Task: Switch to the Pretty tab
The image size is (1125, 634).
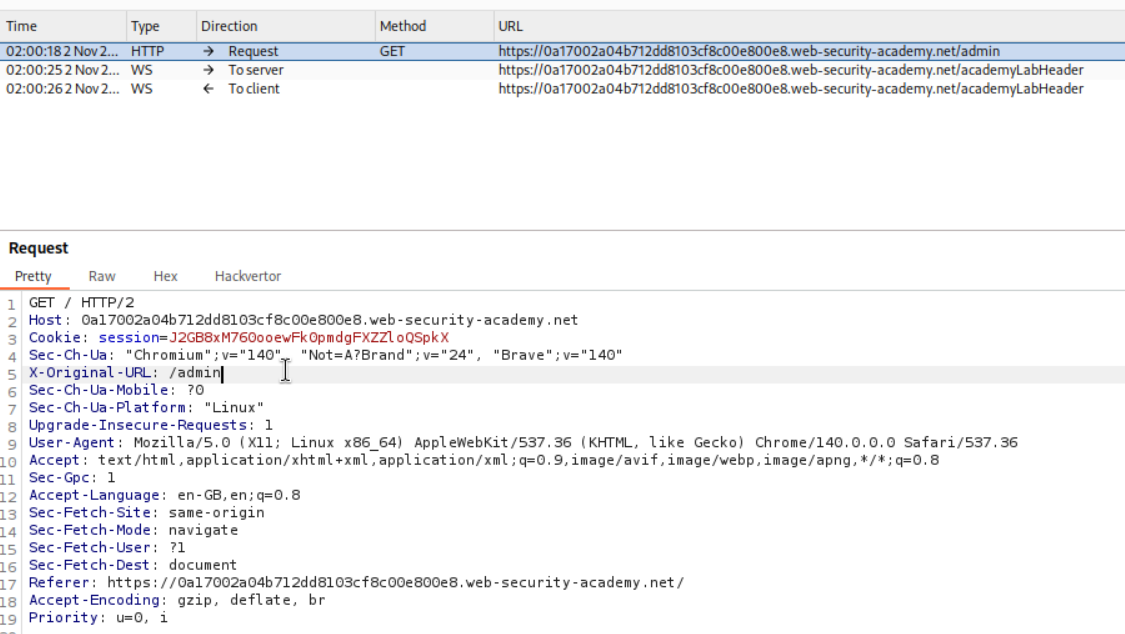Action: [x=33, y=276]
